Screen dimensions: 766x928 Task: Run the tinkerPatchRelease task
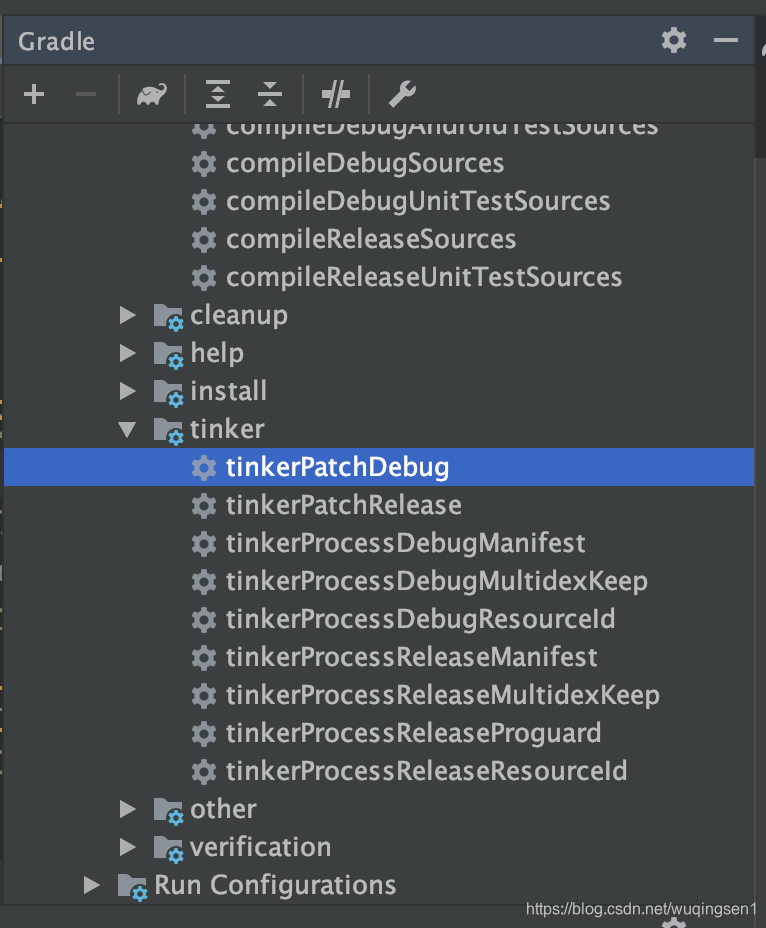pyautogui.click(x=343, y=505)
